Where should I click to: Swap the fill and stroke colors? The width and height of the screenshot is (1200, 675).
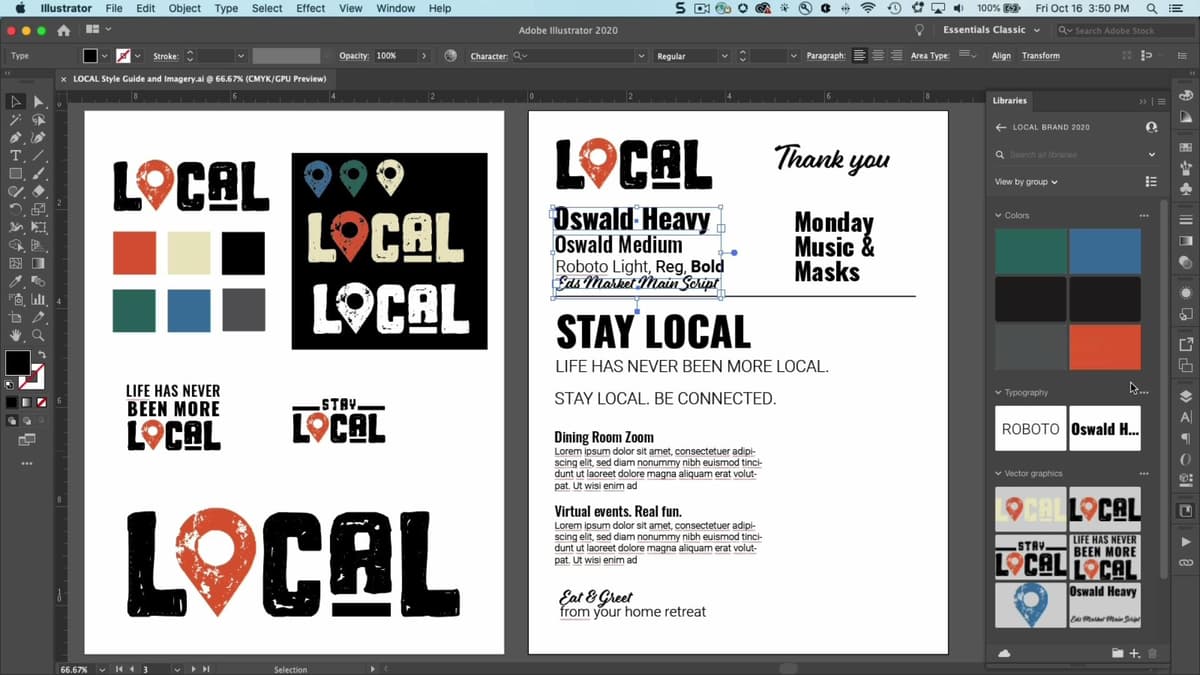tap(42, 354)
